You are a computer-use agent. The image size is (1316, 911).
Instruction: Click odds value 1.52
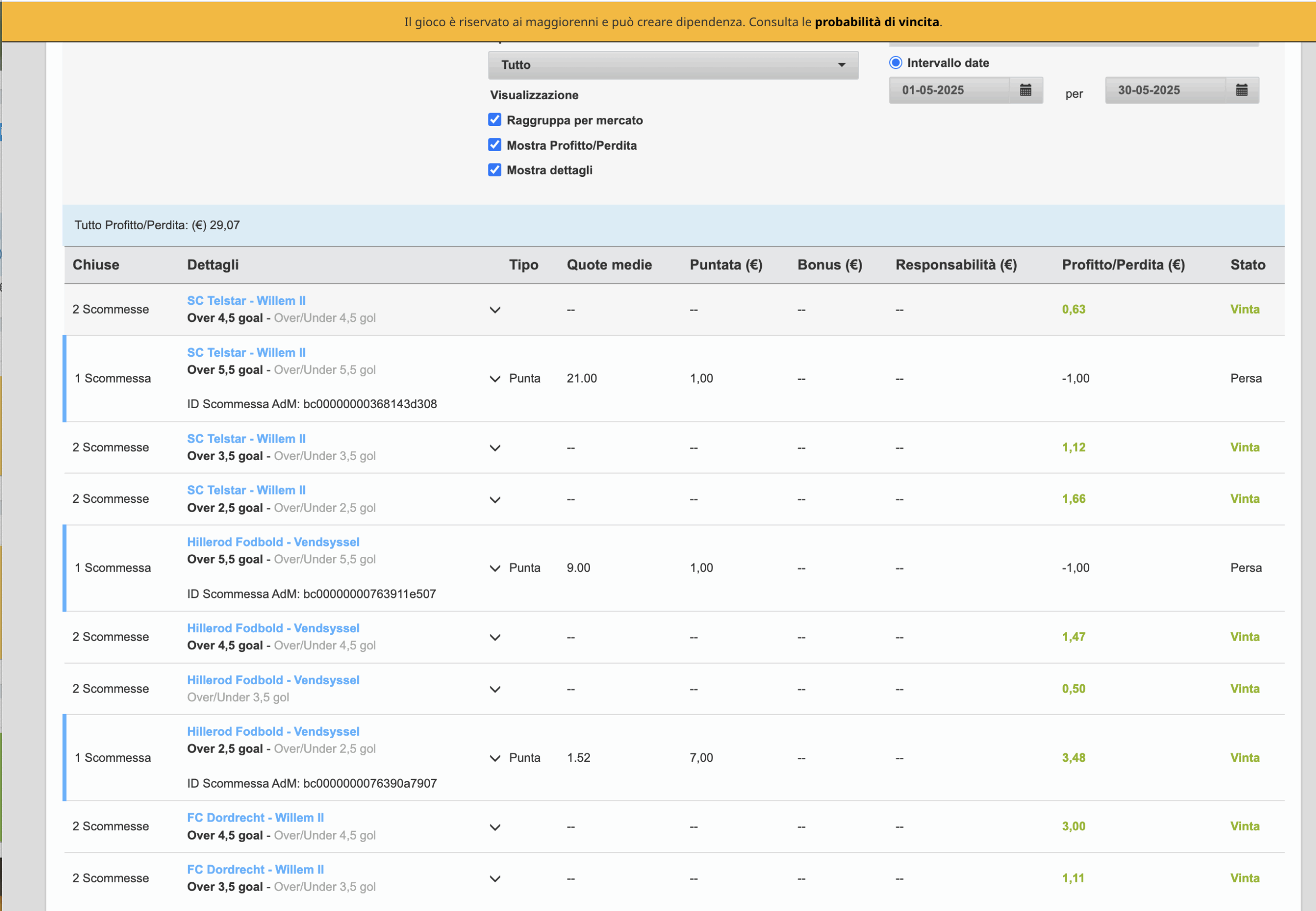click(x=578, y=758)
